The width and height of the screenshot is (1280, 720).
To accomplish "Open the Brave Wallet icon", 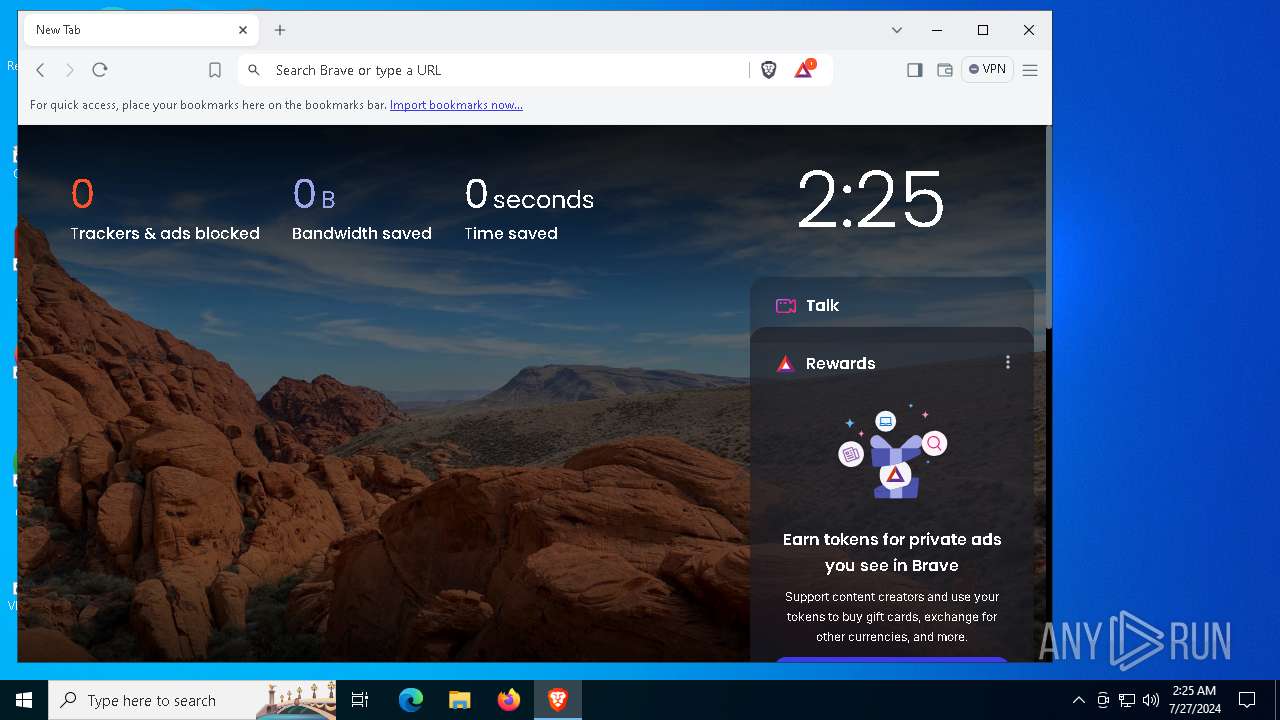I will (945, 70).
